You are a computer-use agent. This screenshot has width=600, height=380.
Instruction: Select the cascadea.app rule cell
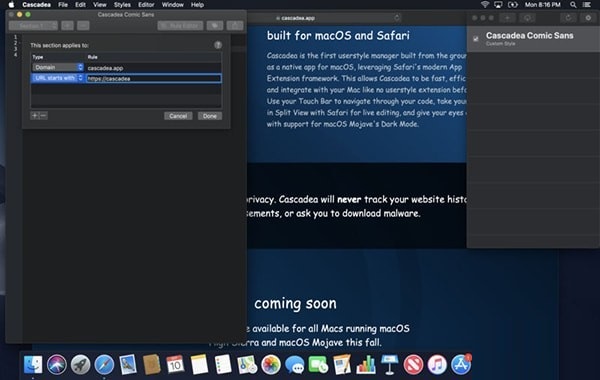pos(153,68)
